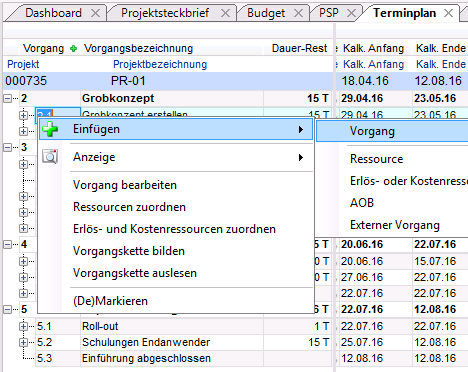Select the Terminplan tab

click(x=404, y=13)
